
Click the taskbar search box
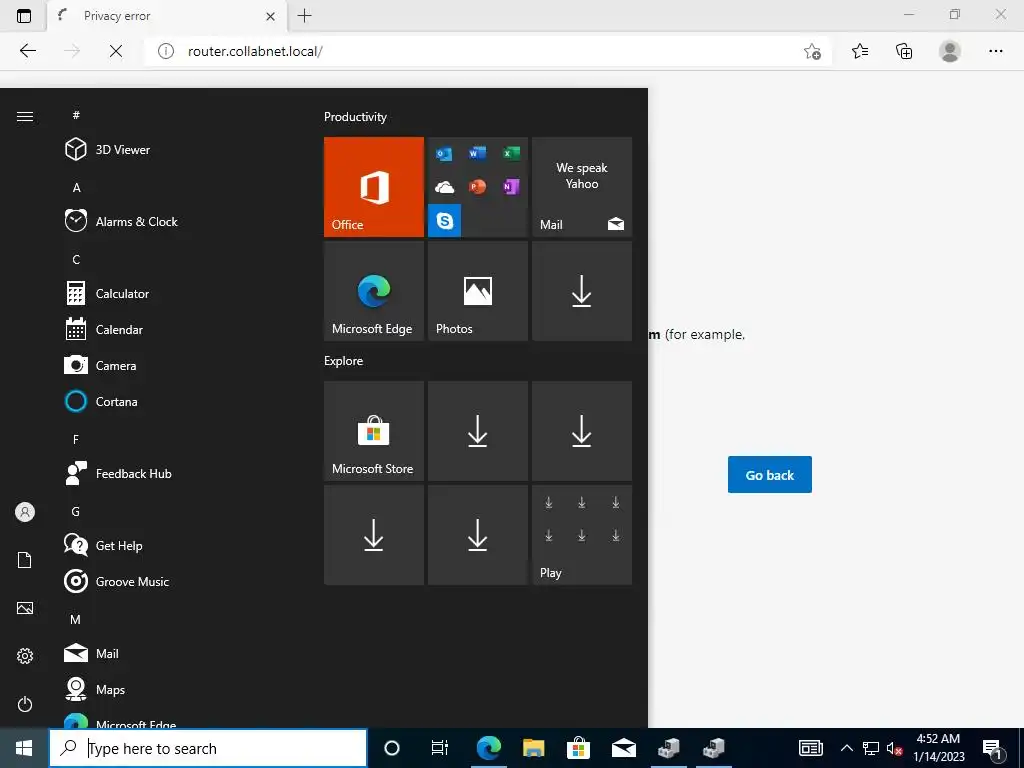click(208, 748)
